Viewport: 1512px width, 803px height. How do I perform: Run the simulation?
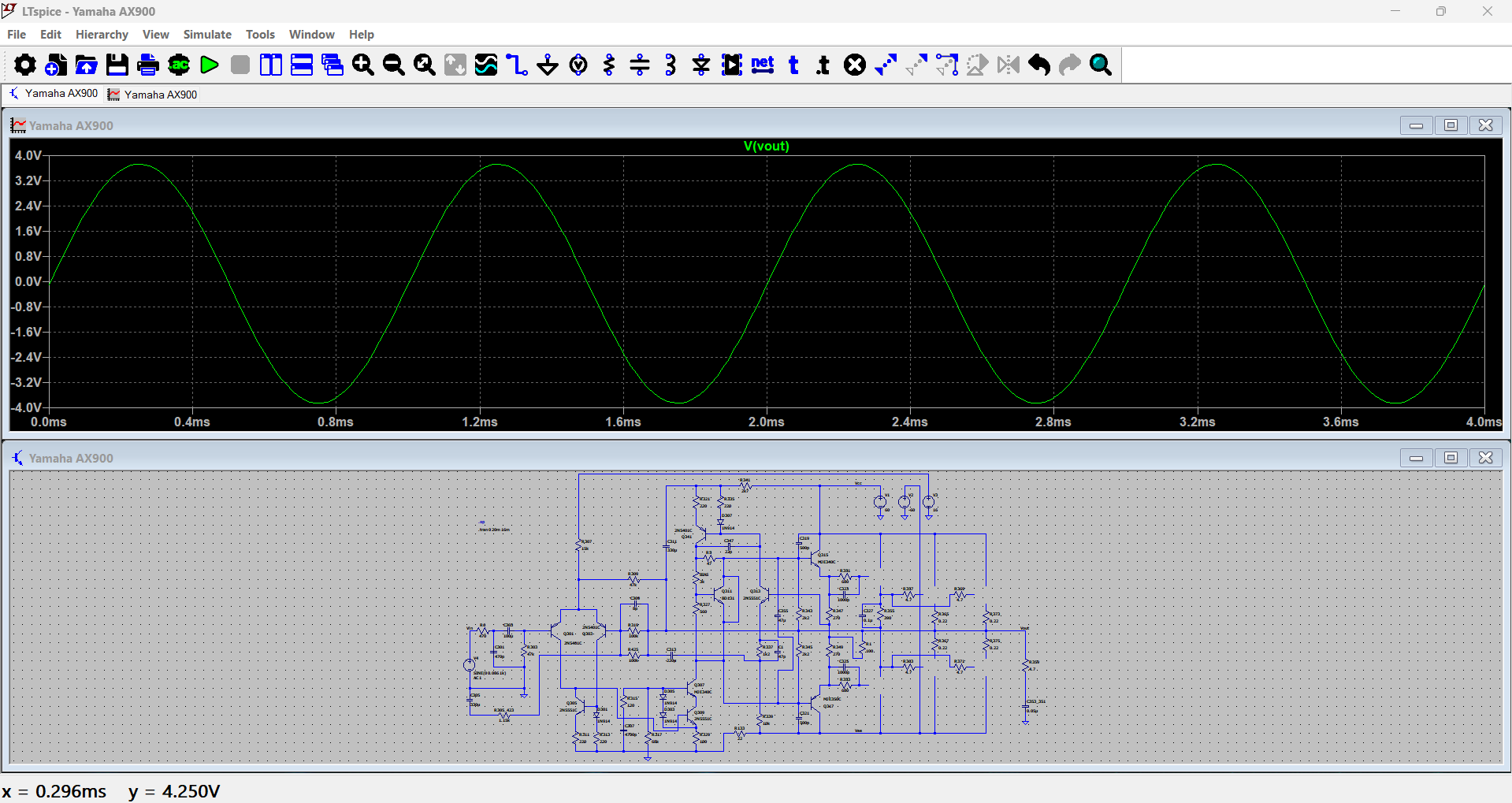coord(210,65)
